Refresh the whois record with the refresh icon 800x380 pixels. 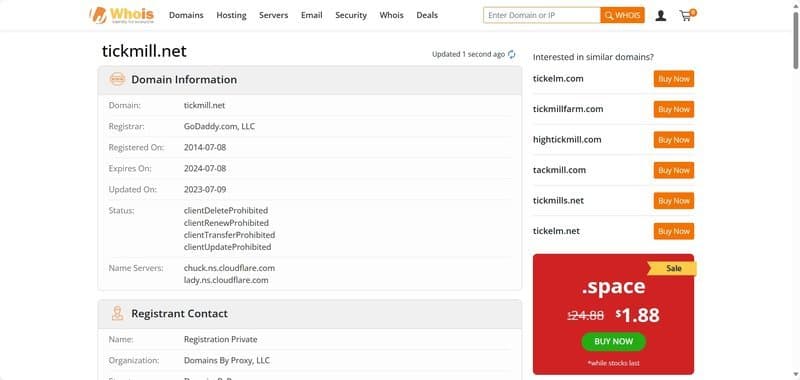(x=512, y=54)
